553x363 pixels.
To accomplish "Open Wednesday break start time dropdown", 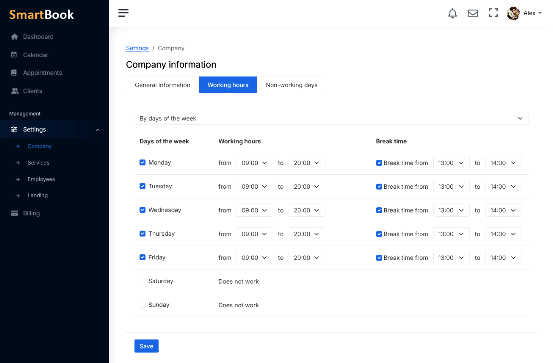I will coord(451,210).
